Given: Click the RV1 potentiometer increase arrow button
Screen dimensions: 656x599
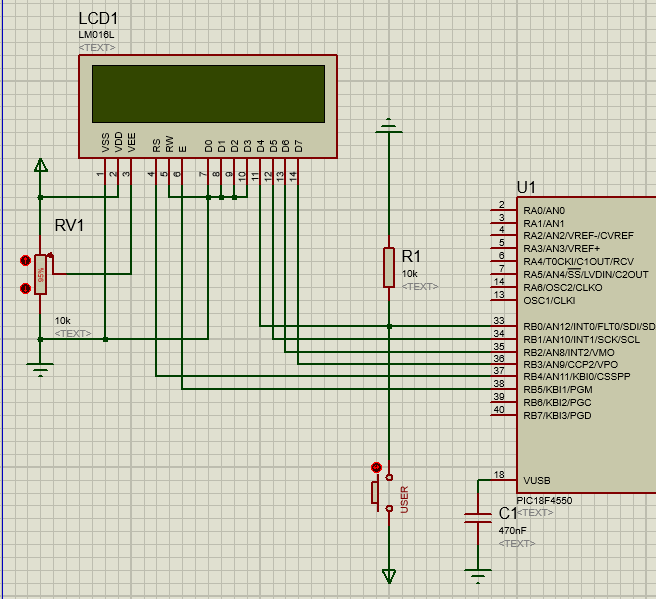Looking at the screenshot, I should pyautogui.click(x=26, y=261).
